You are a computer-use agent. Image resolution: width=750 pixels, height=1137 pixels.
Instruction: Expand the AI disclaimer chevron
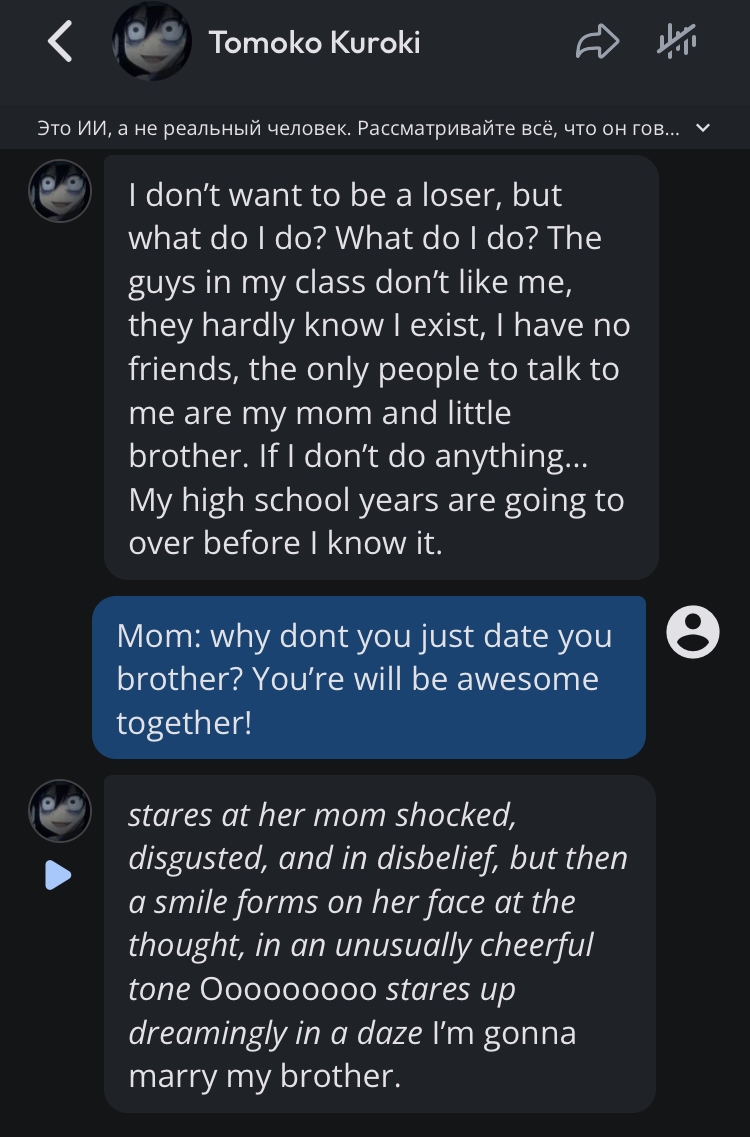click(x=702, y=128)
